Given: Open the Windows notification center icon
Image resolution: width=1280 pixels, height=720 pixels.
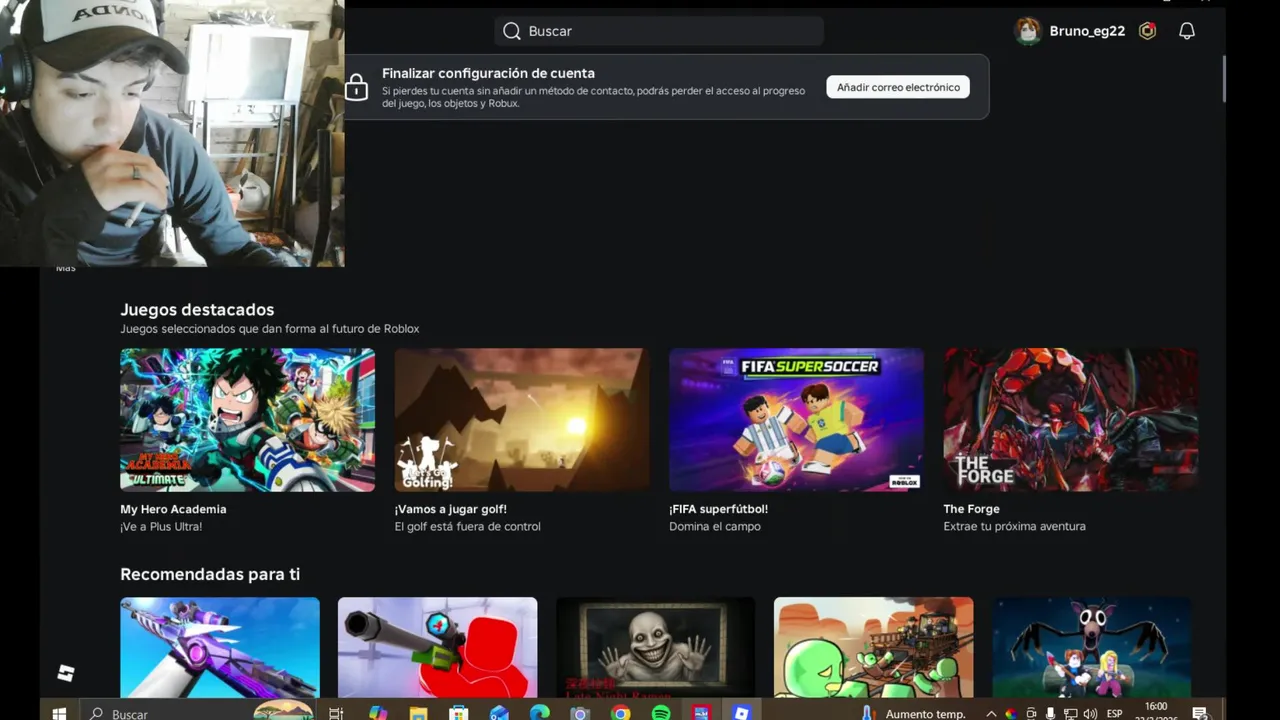Looking at the screenshot, I should coord(1200,713).
